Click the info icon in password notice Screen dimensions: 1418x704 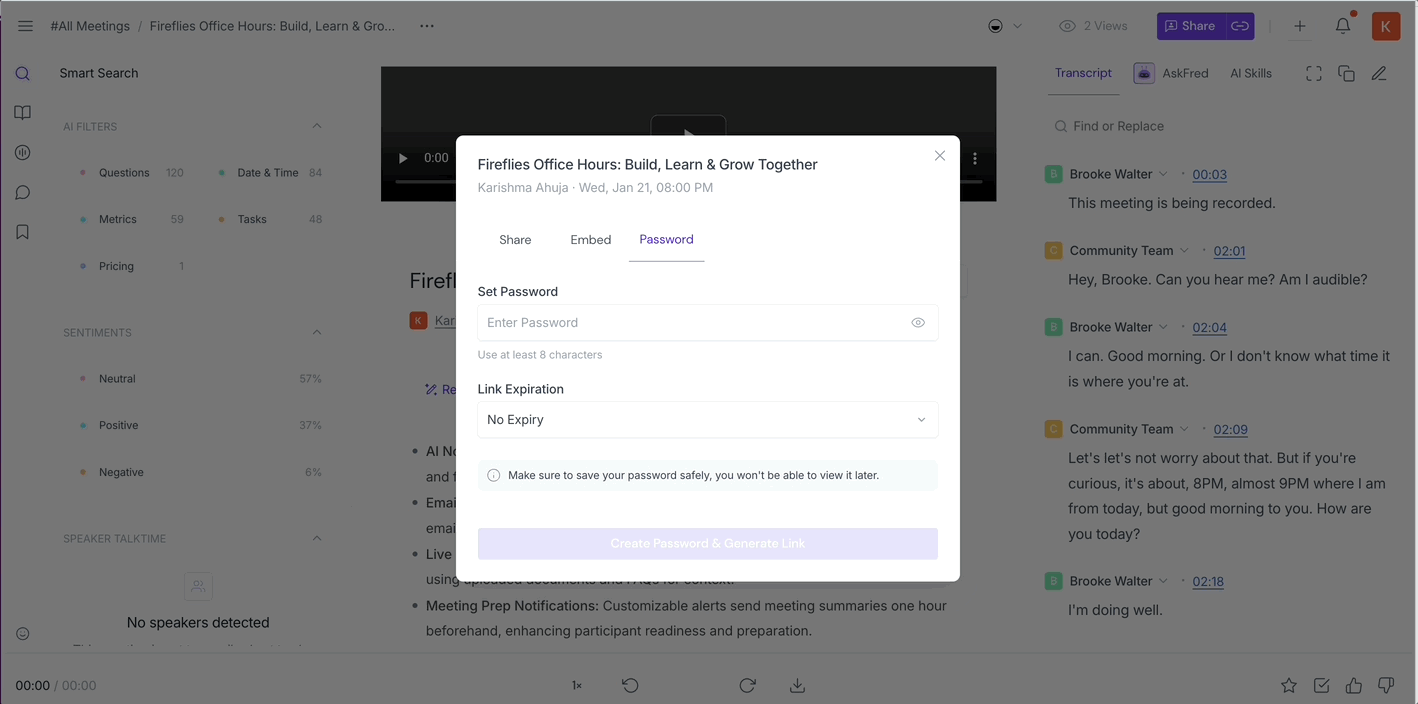pyautogui.click(x=493, y=475)
